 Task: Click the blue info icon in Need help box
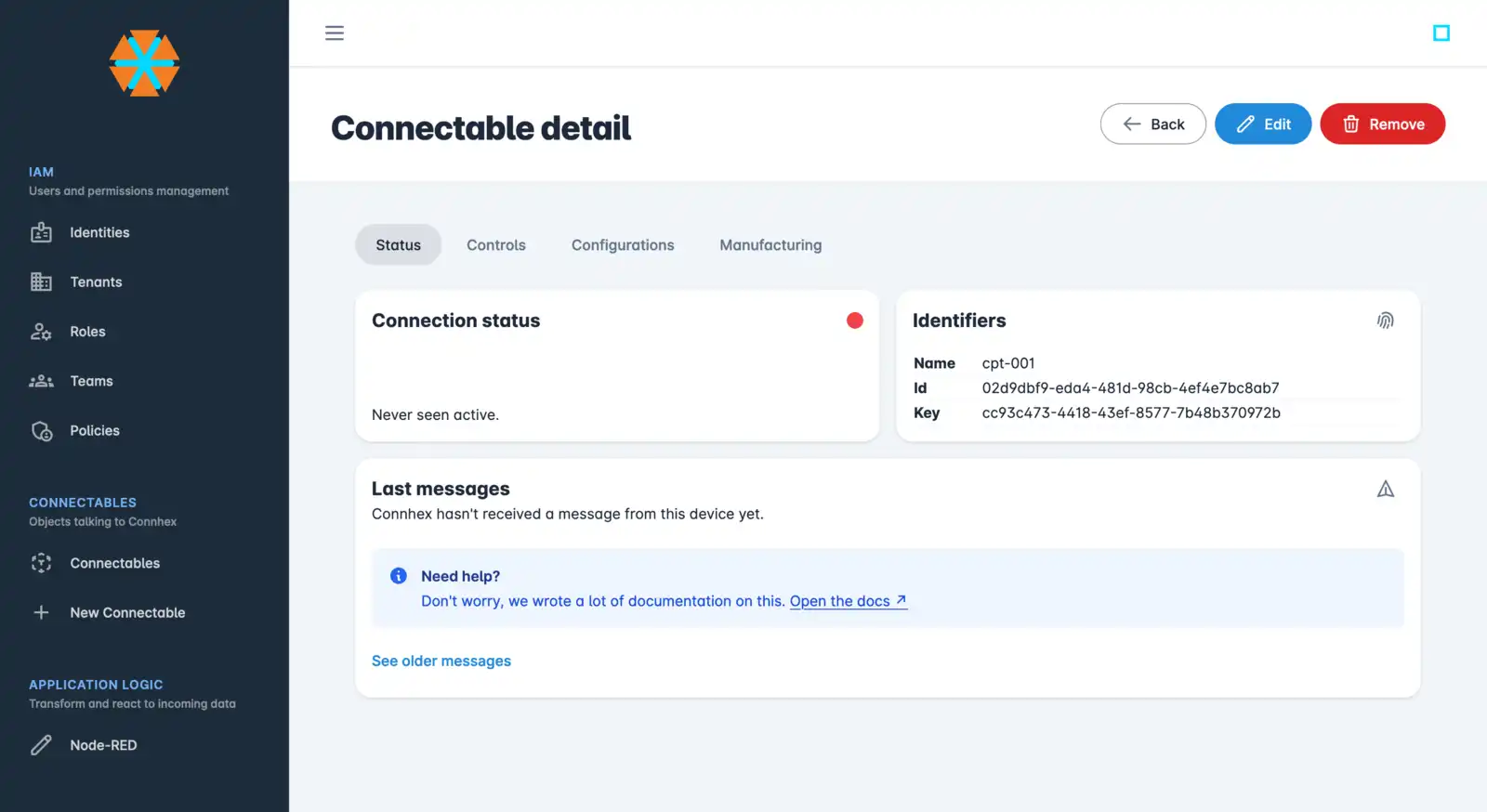pyautogui.click(x=399, y=576)
